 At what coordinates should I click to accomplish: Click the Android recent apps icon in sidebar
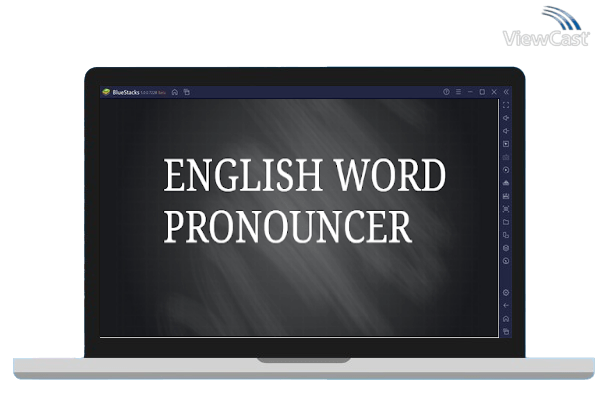pos(506,331)
